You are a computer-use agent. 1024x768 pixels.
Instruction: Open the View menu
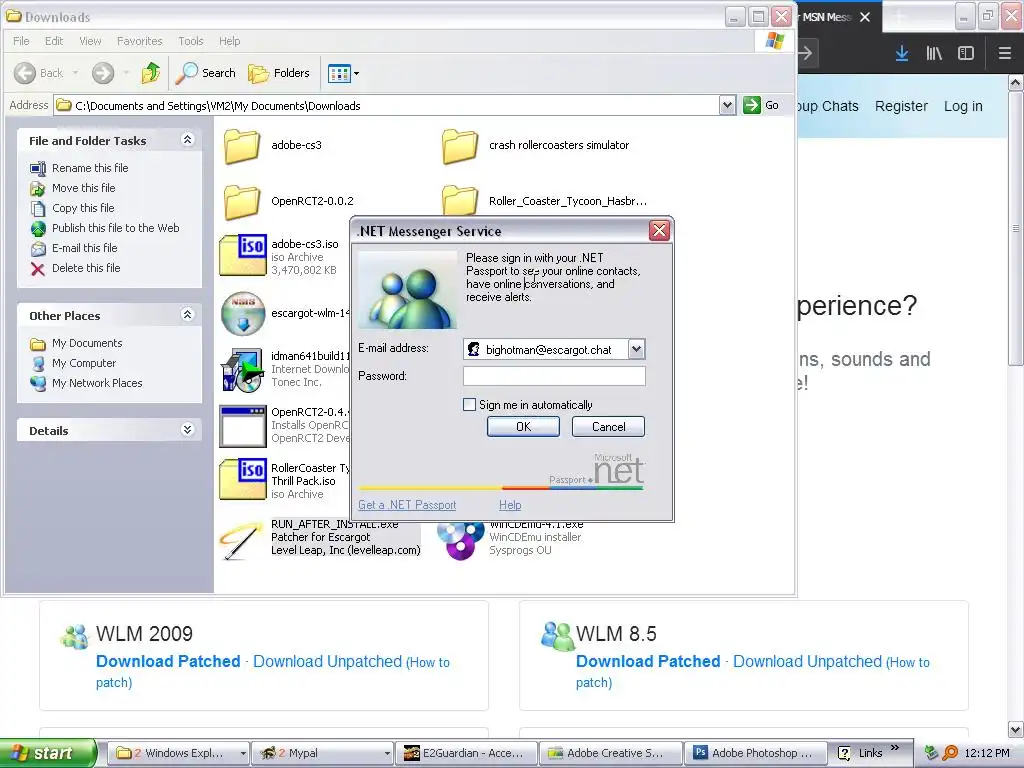coord(90,41)
